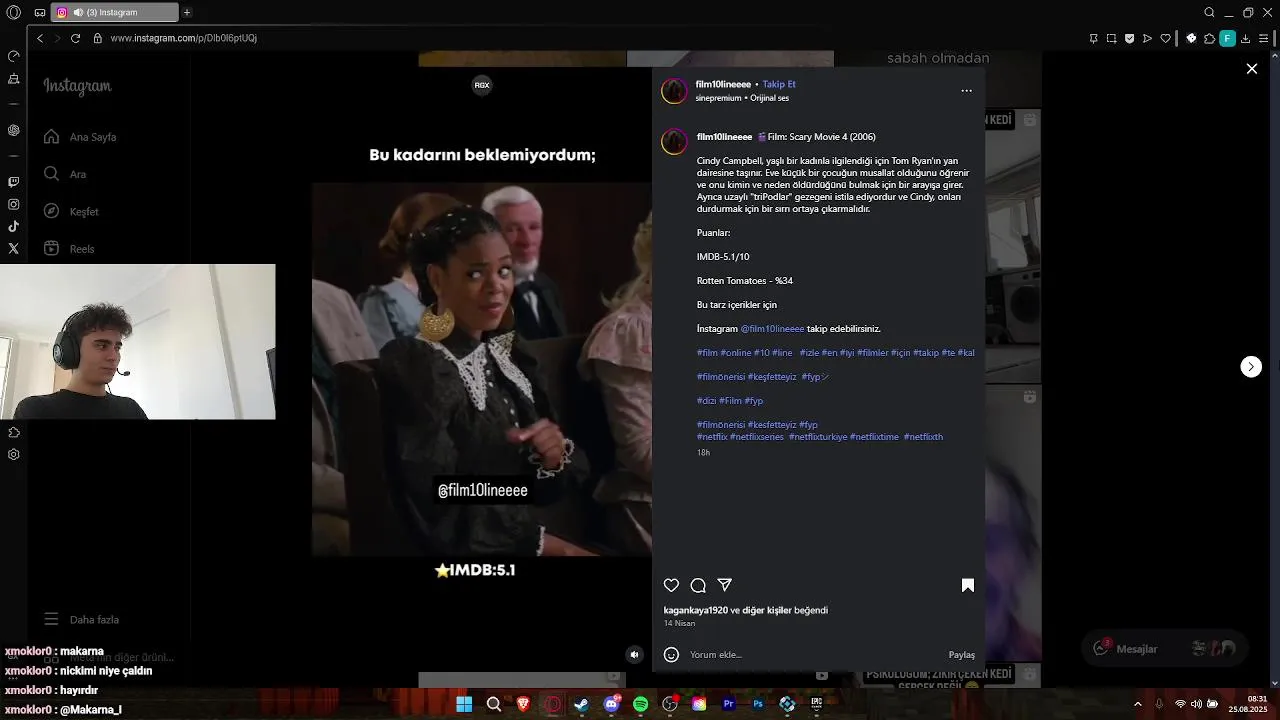Open a new browser tab
Screen dimensions: 1280x720
click(x=187, y=12)
